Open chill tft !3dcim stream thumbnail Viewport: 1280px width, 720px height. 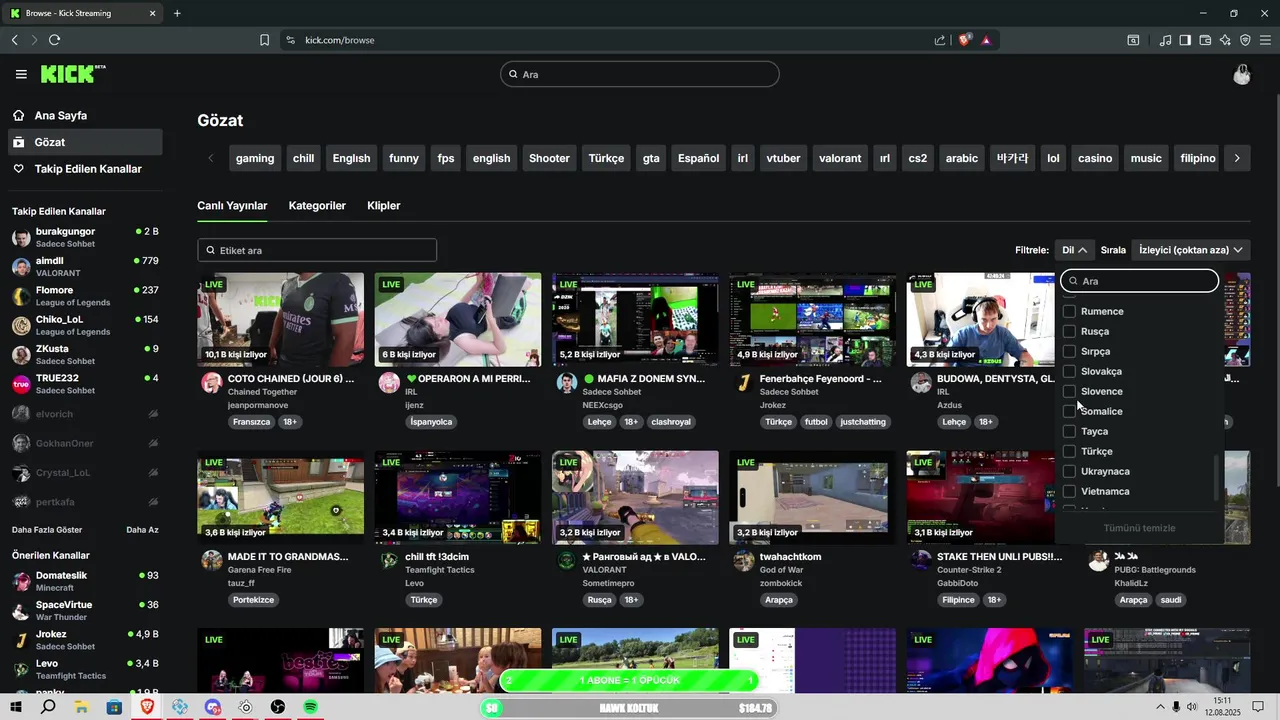tap(458, 497)
